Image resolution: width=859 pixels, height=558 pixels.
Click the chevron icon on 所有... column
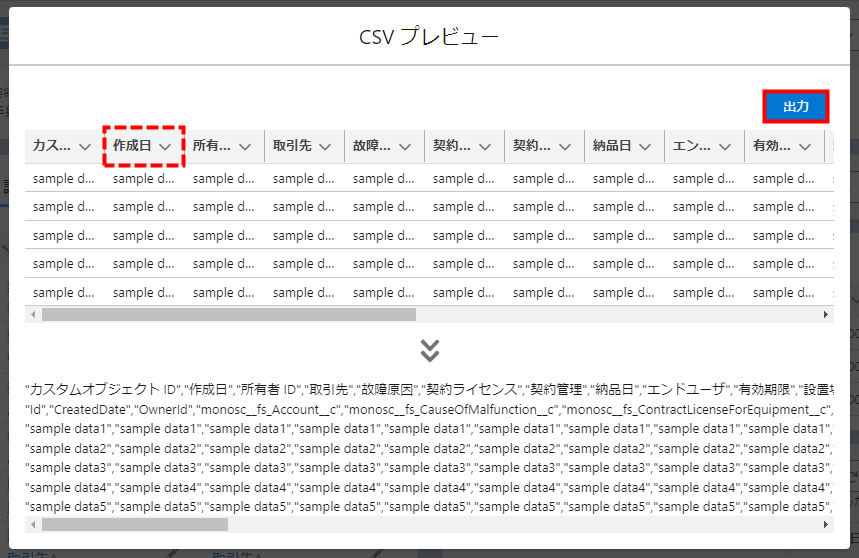point(245,146)
